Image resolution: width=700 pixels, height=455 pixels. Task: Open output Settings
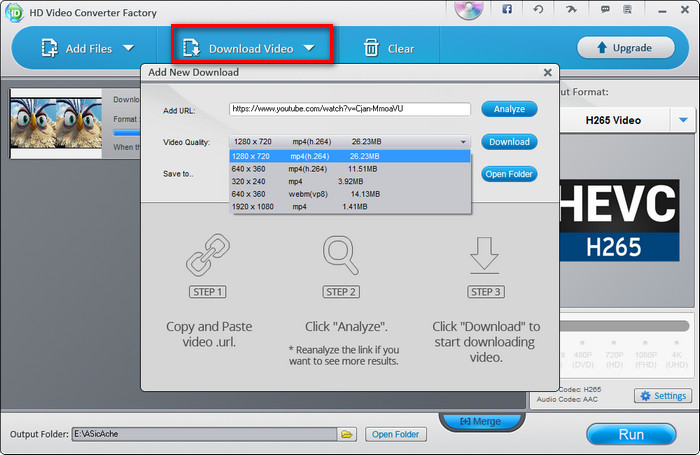pyautogui.click(x=663, y=396)
